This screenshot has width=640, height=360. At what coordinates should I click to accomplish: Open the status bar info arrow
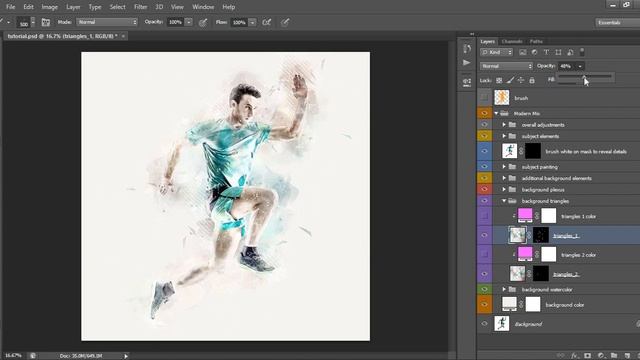[126, 356]
